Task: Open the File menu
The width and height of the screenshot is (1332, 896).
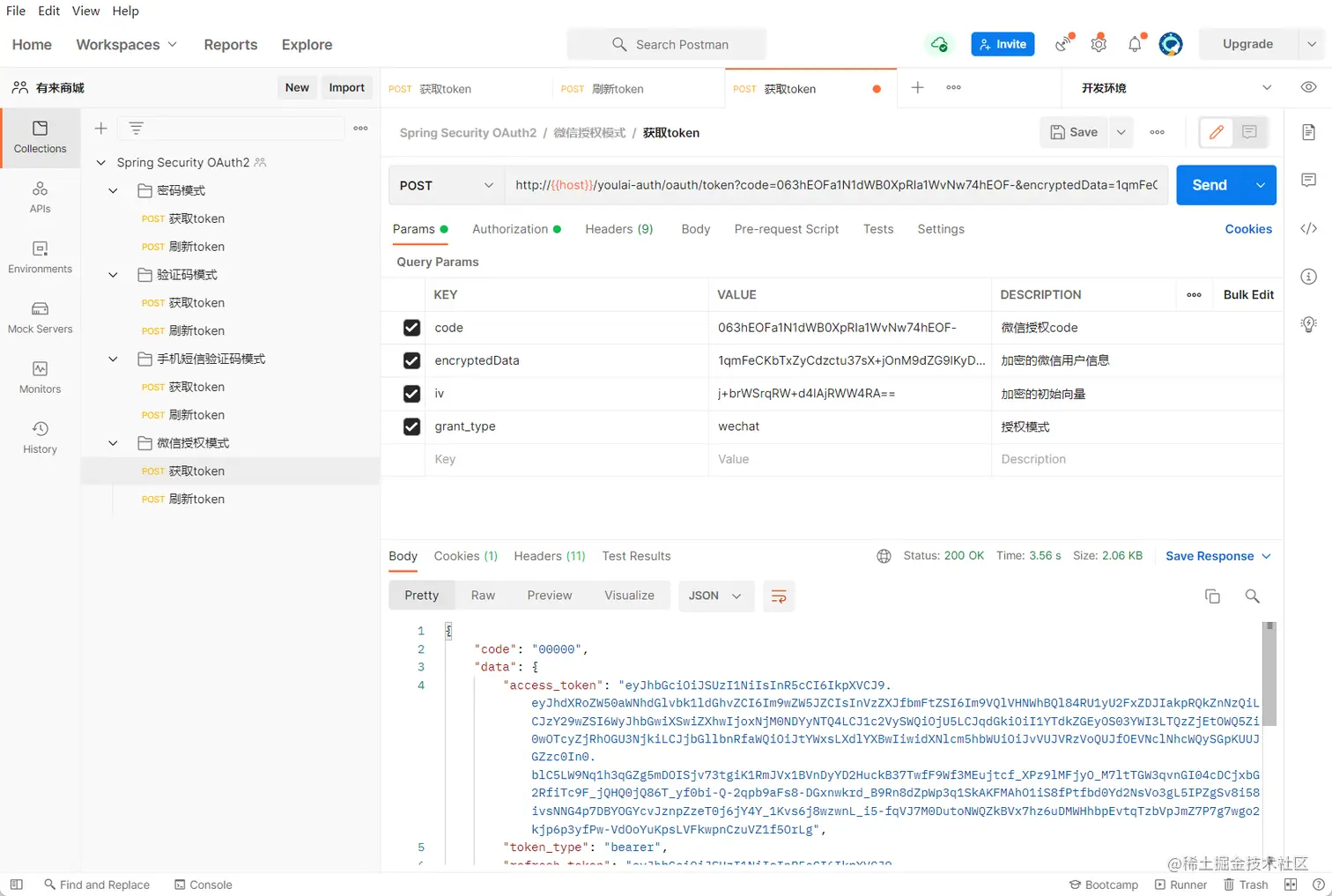Action: 16,11
